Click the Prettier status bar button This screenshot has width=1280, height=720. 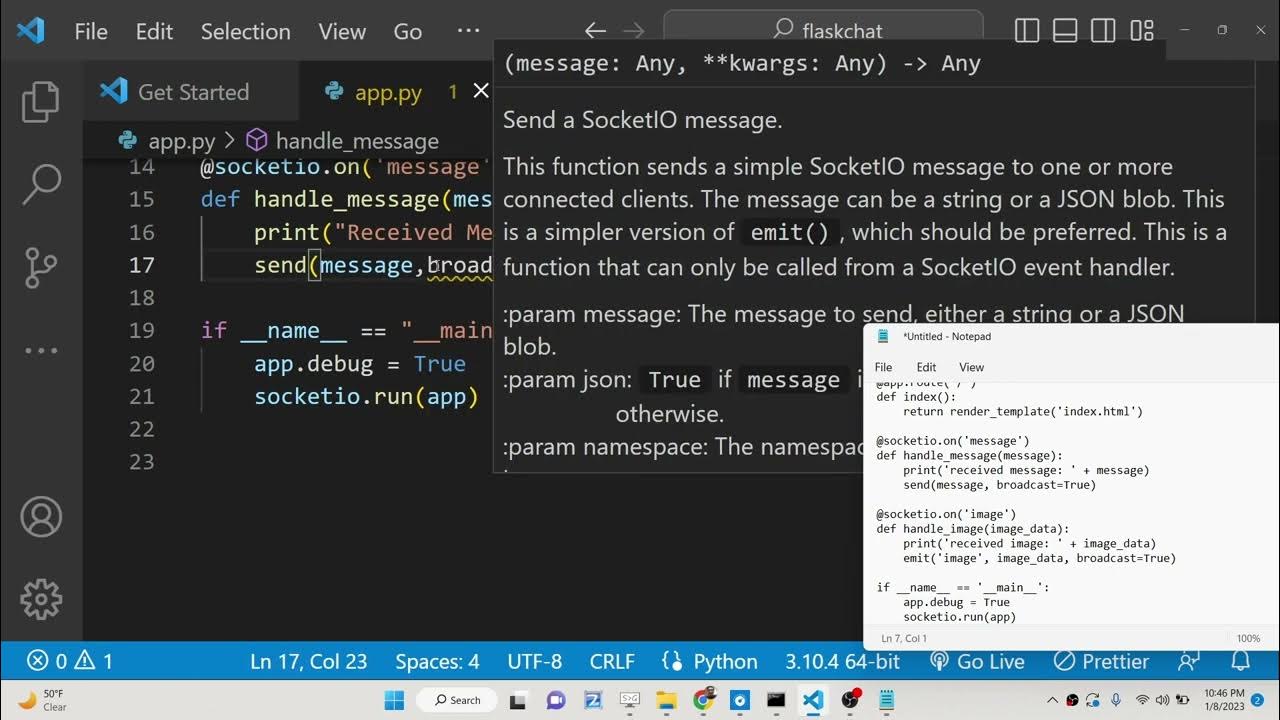click(x=1101, y=661)
